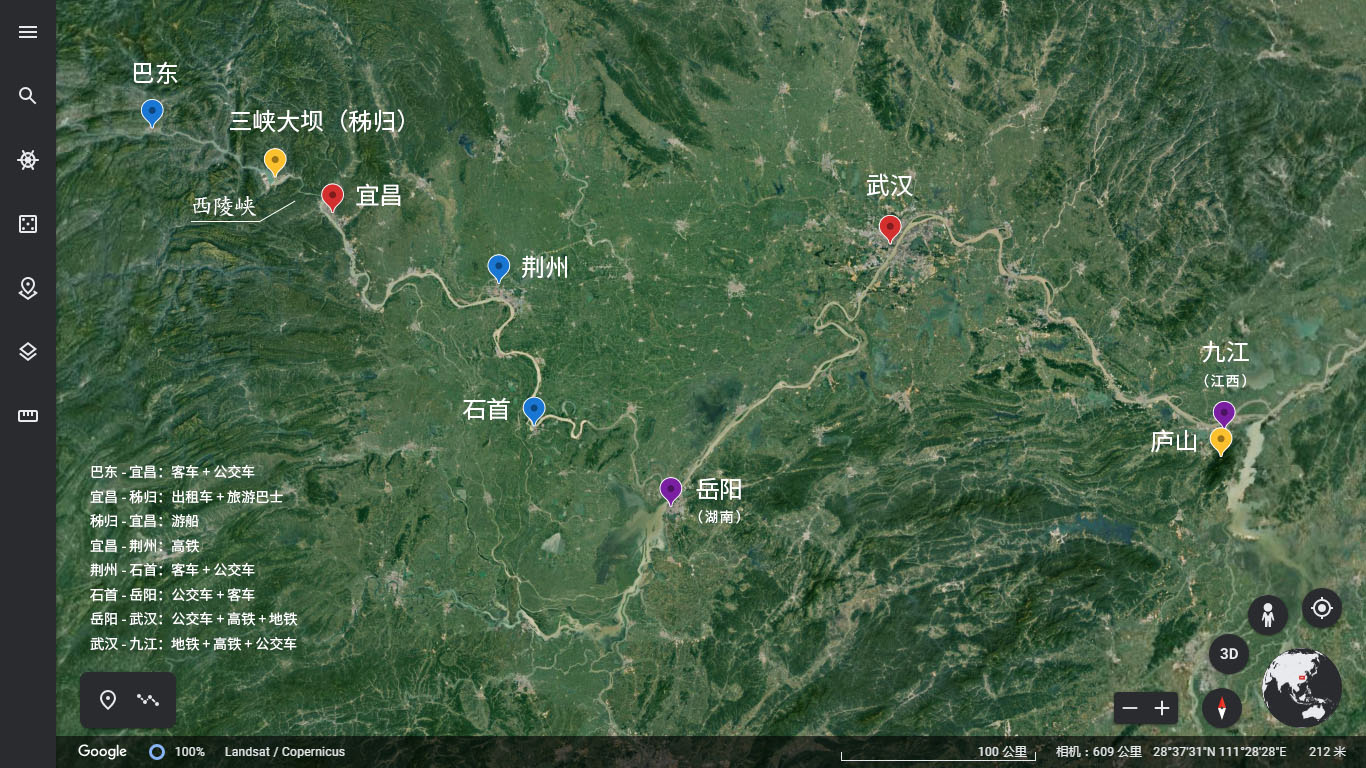This screenshot has height=768, width=1366.
Task: Zoom in with the plus button
Action: click(1162, 708)
